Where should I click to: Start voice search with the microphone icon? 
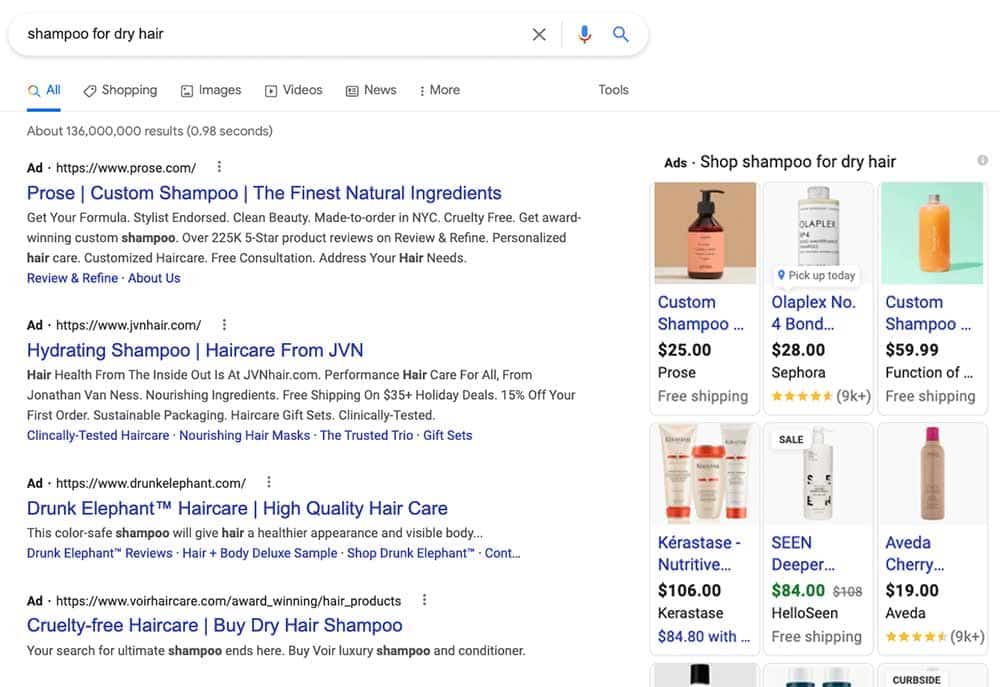point(584,34)
